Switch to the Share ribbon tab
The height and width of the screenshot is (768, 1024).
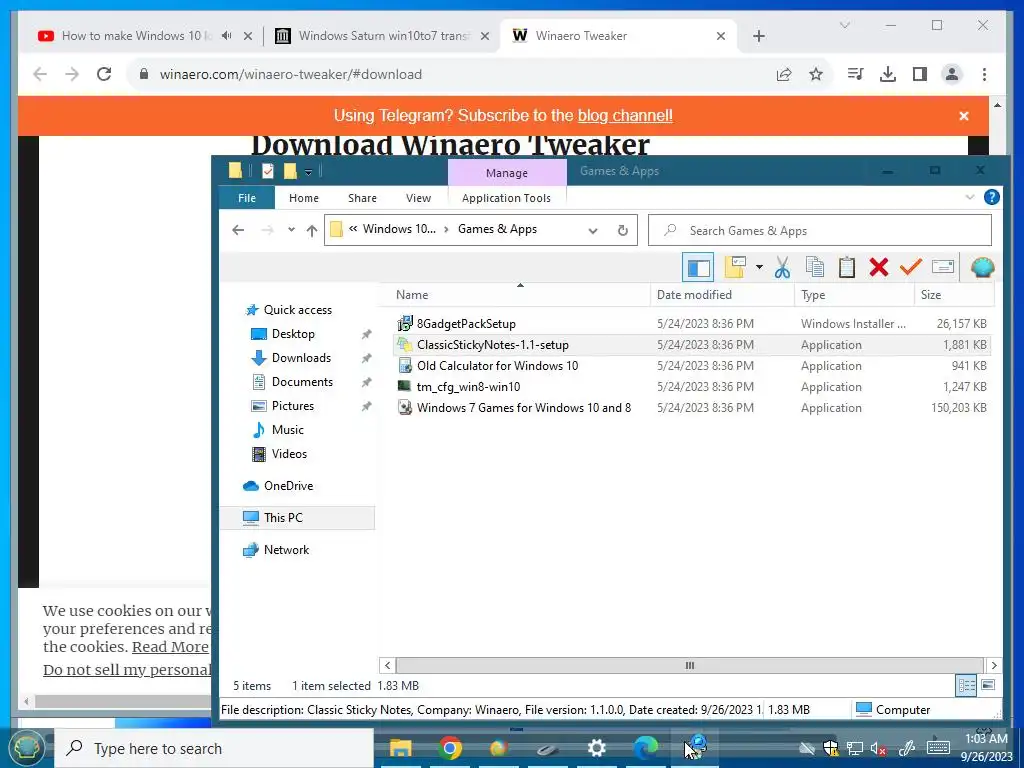(362, 198)
